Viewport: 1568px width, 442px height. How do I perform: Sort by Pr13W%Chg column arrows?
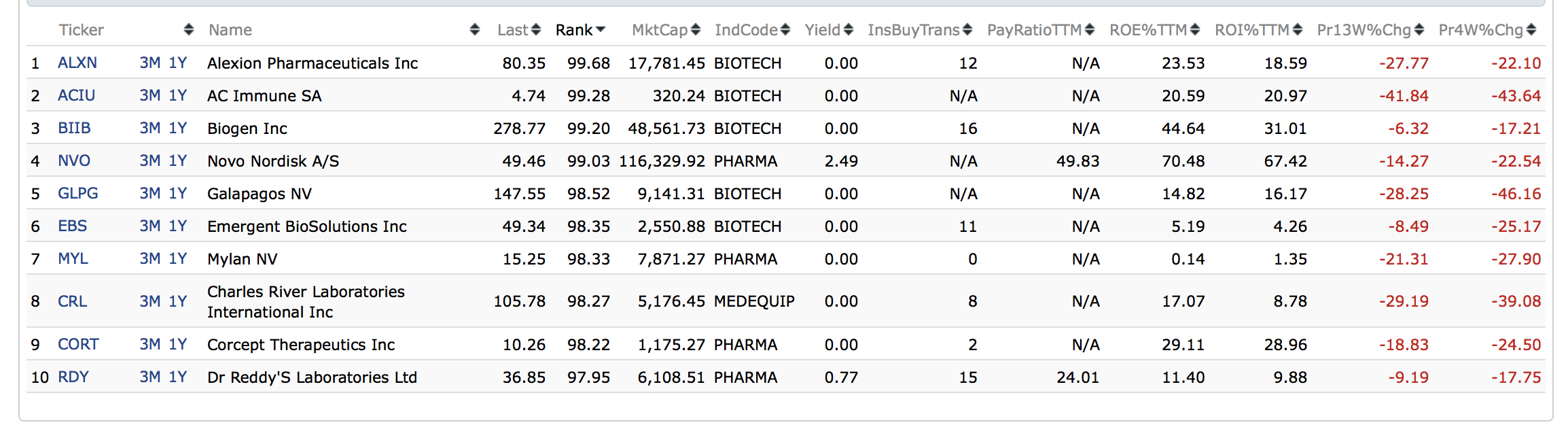pos(1419,30)
